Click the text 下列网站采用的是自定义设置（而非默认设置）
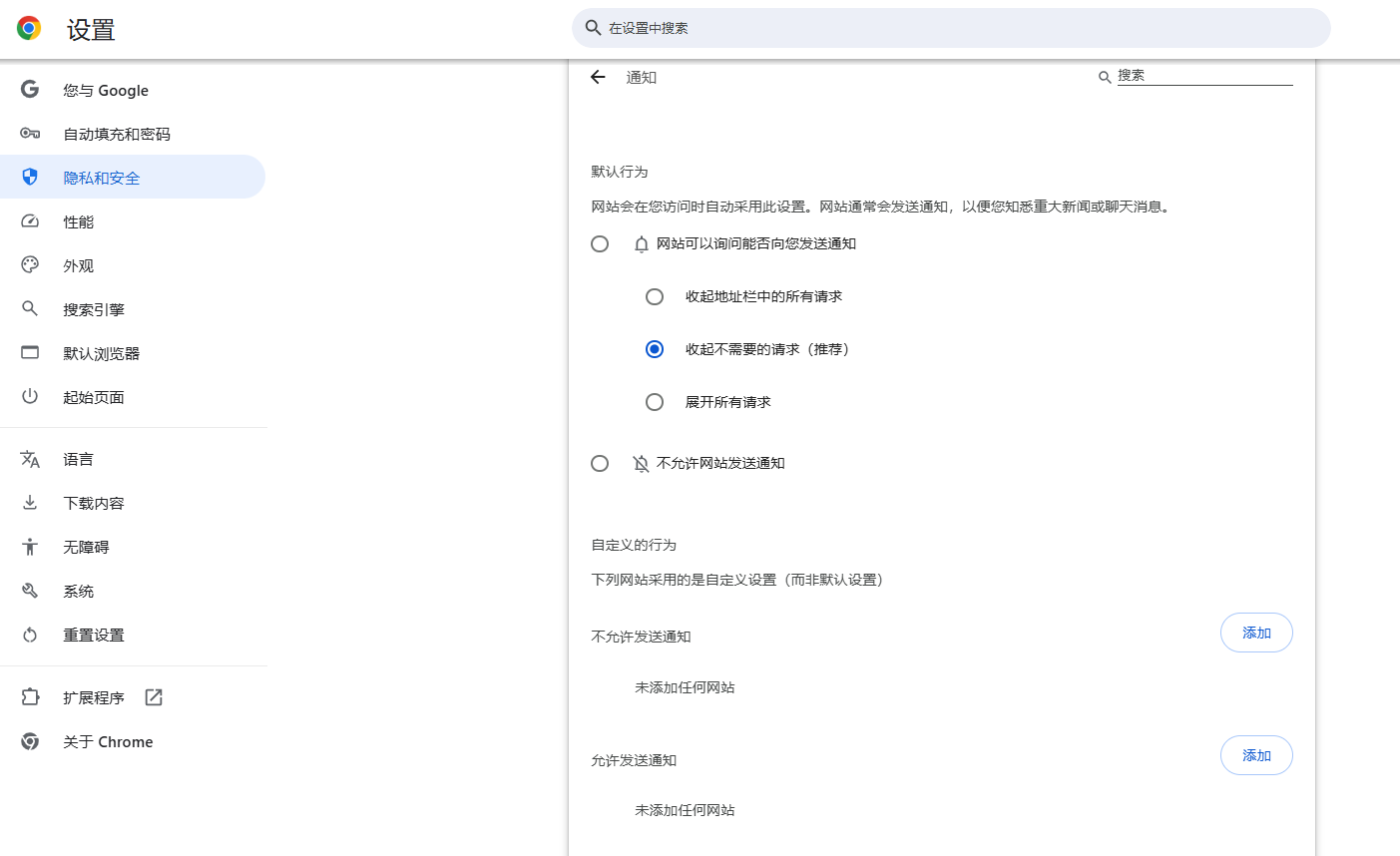The height and width of the screenshot is (856, 1400). [x=739, y=580]
